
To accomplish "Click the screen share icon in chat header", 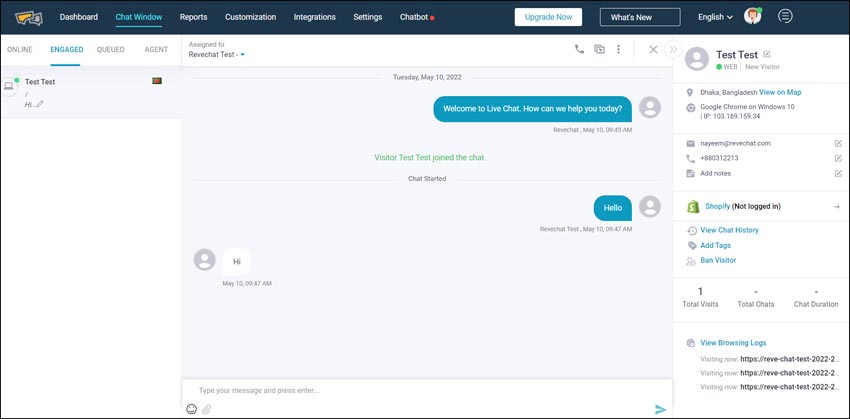I will click(x=599, y=49).
